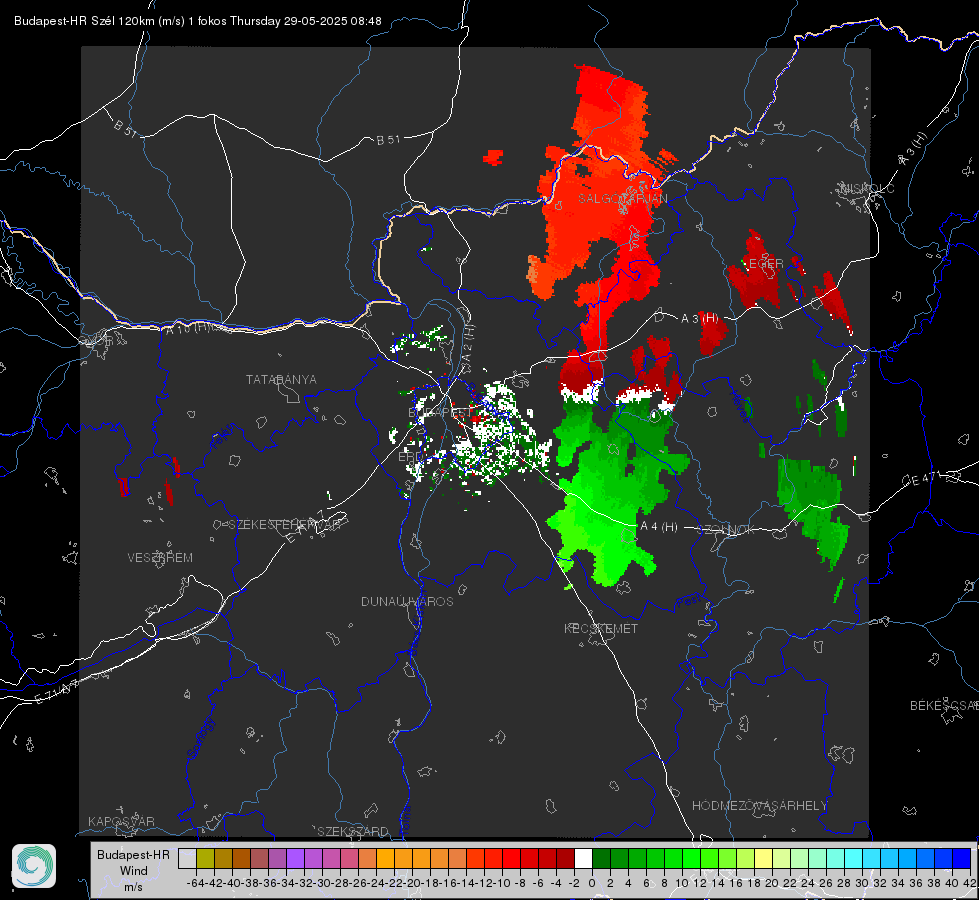Click the HÓDMEZŐVÁSÁRHELY city label
979x900 pixels.
(759, 806)
